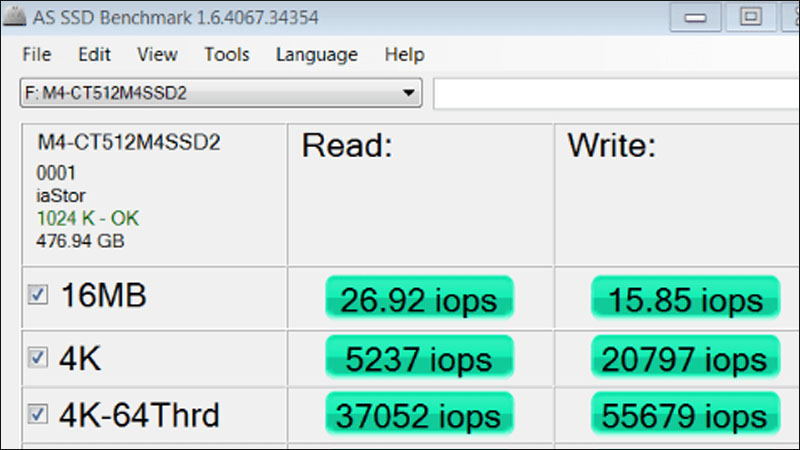Click the 16MB test label

tap(104, 295)
